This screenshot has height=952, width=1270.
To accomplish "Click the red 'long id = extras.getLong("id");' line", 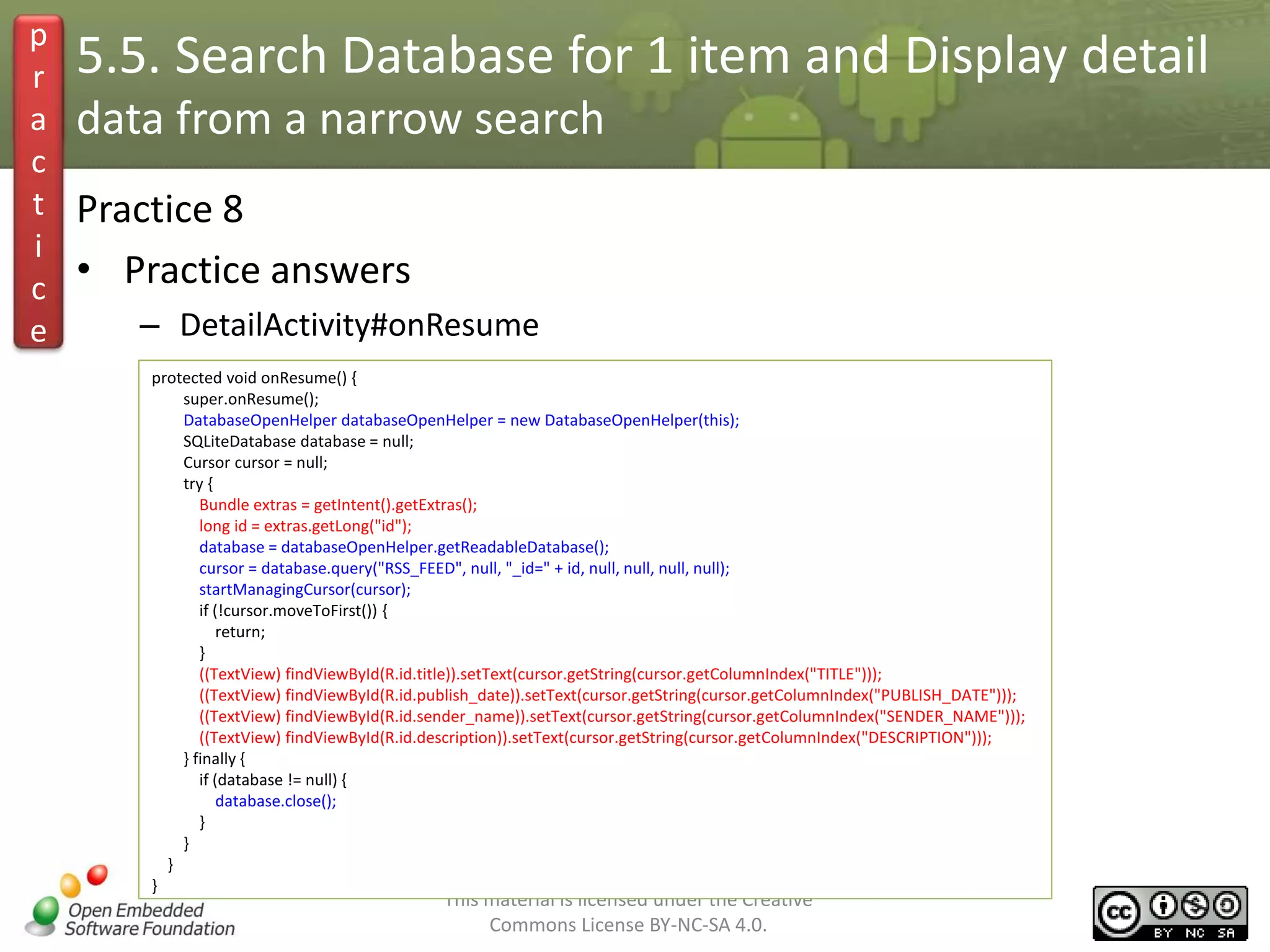I will coord(305,526).
